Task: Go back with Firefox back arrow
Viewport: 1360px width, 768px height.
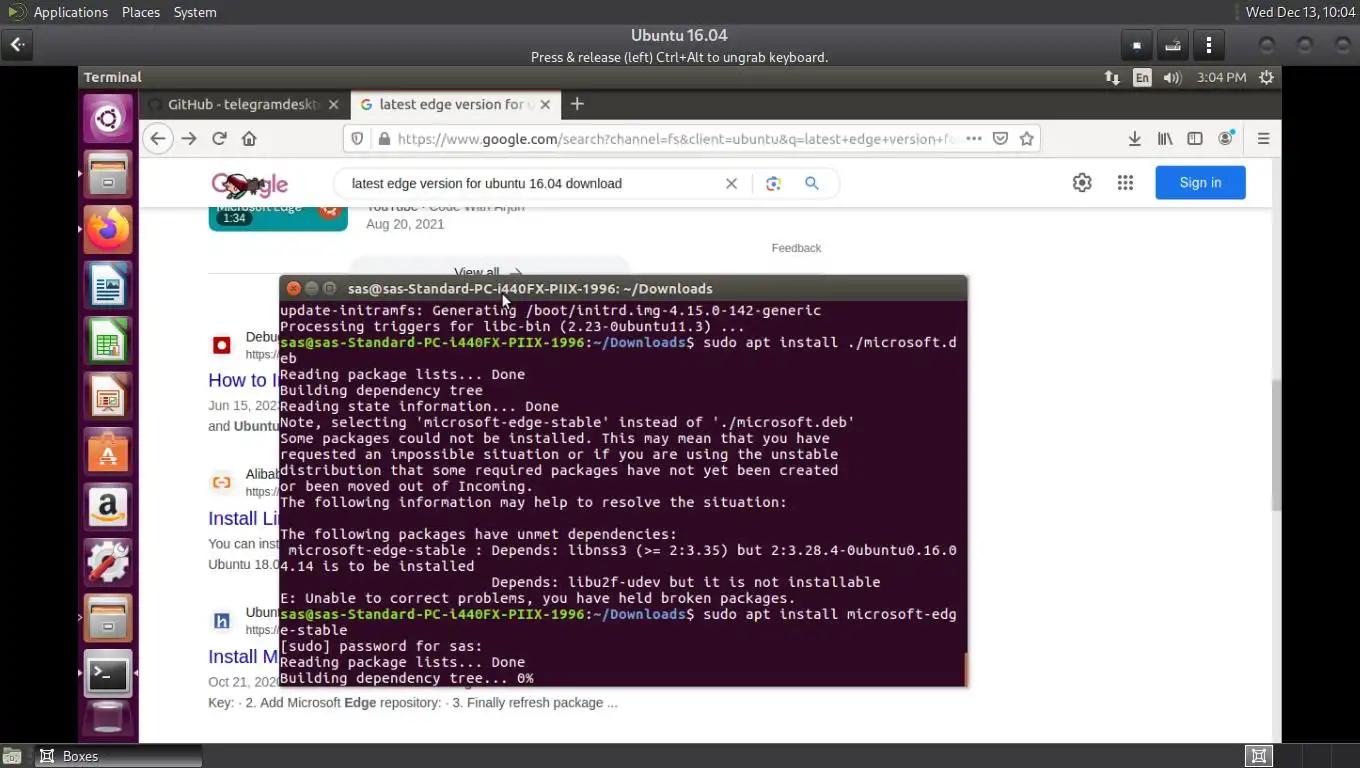Action: [158, 139]
